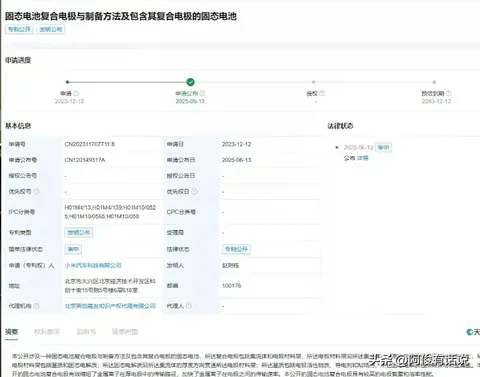Click 发明公布 tag in 专利类型 row

[x=78, y=232]
